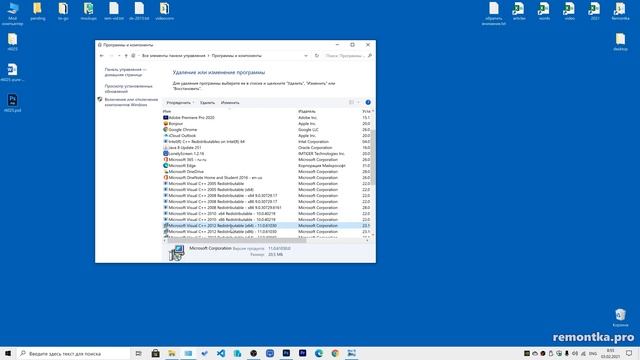Screen dimensions: 640x360
Task: Click the taskbar clock and date
Action: click(x=610, y=353)
